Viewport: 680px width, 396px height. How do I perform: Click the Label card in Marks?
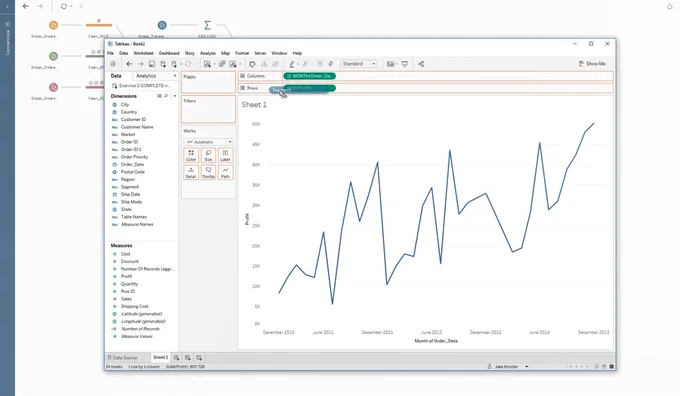click(x=225, y=155)
